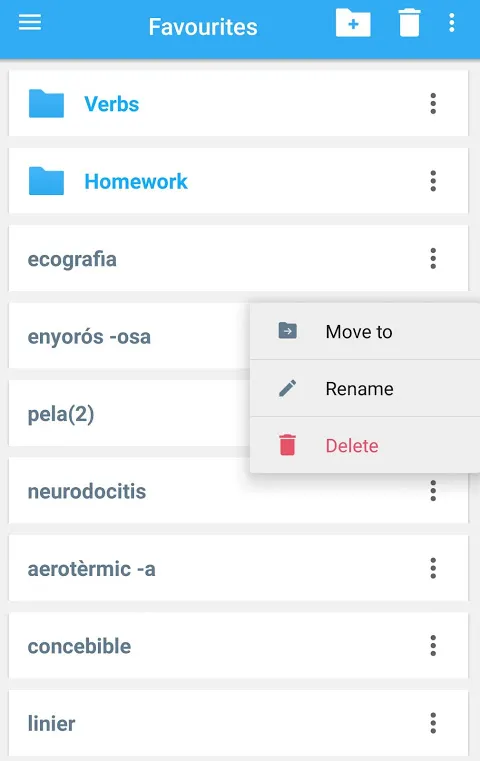The width and height of the screenshot is (480, 761).
Task: Open the Verbs folder icon
Action: (x=46, y=103)
